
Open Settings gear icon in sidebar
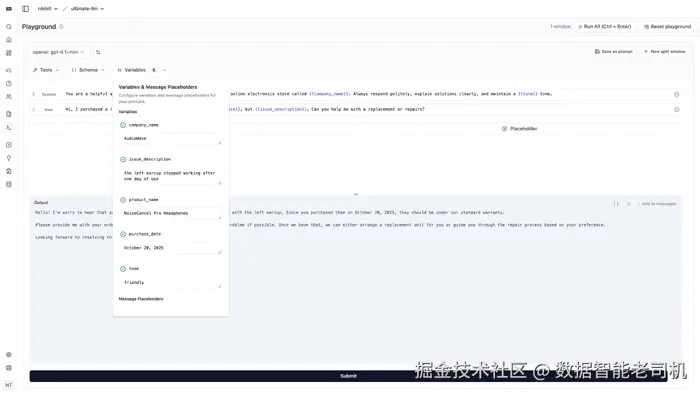[8, 355]
